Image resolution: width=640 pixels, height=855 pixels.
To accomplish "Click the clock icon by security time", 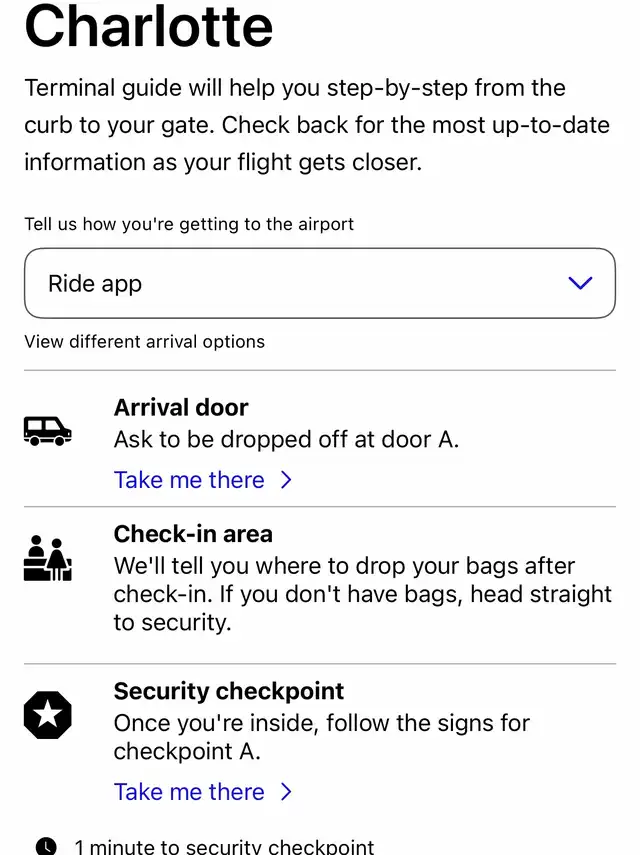I will [x=46, y=846].
